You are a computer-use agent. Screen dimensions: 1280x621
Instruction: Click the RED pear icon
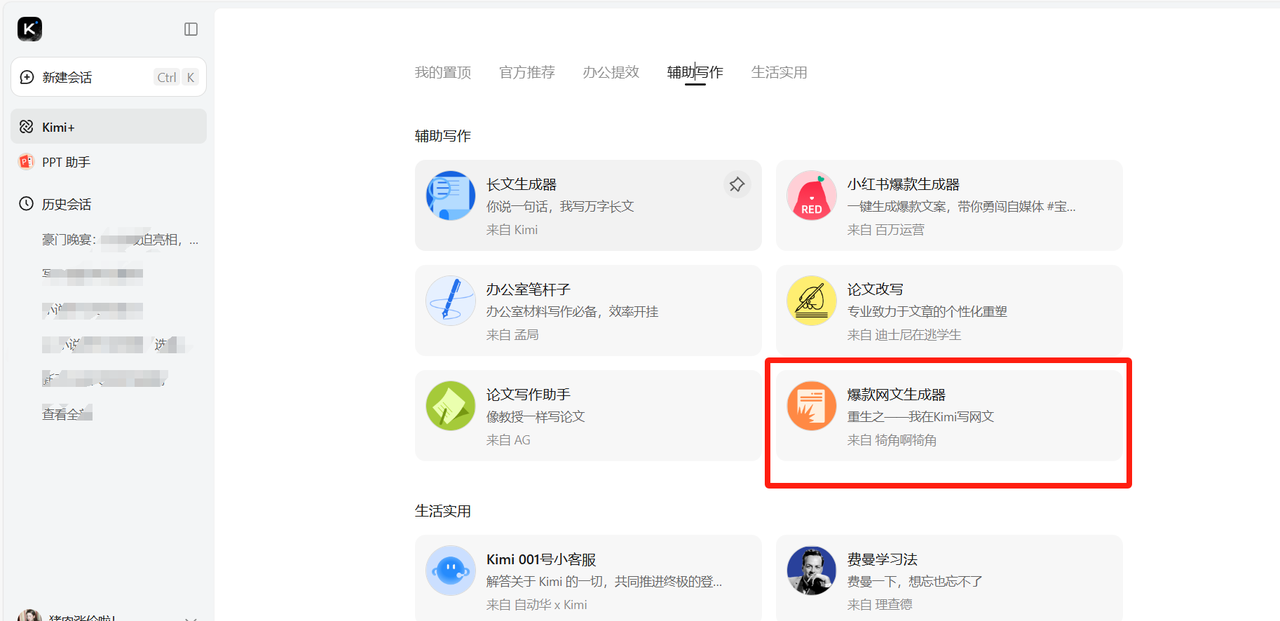click(x=812, y=195)
